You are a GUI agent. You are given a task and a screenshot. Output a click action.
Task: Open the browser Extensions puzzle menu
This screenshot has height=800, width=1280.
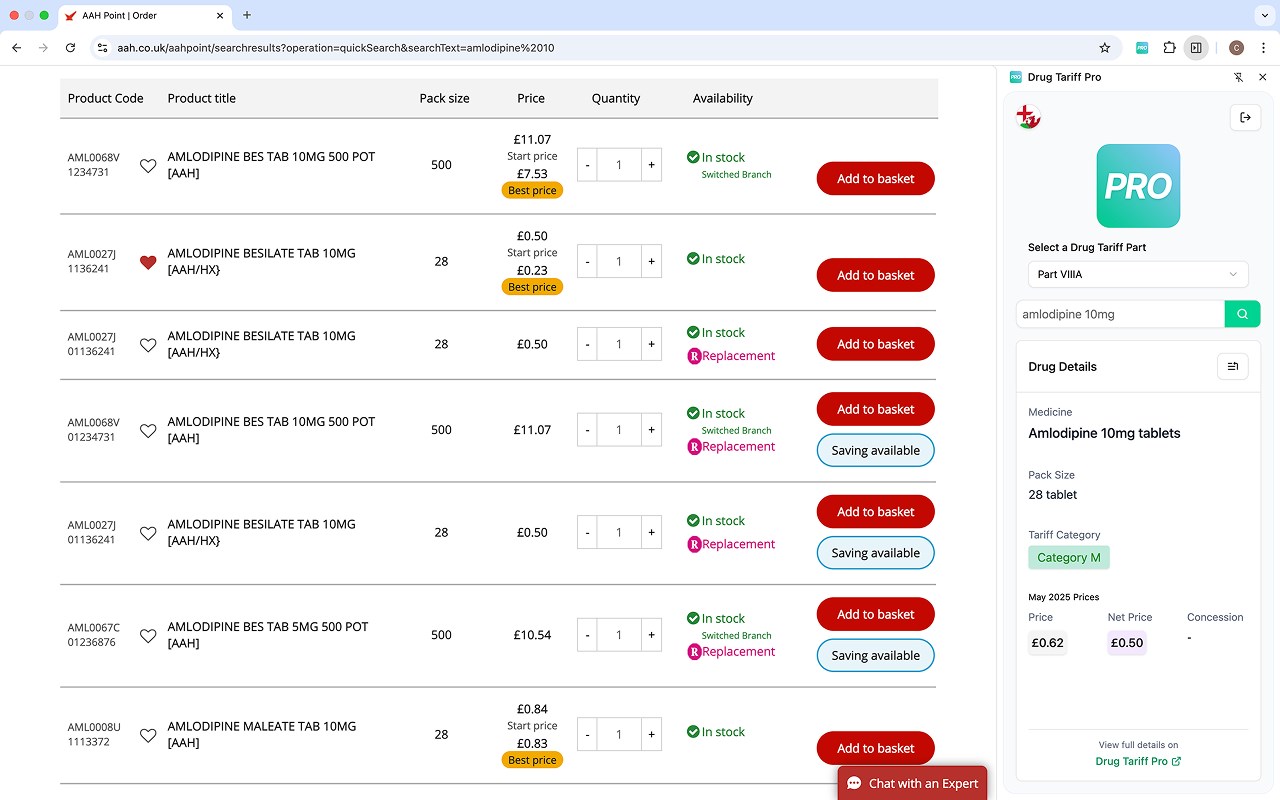pos(1169,47)
